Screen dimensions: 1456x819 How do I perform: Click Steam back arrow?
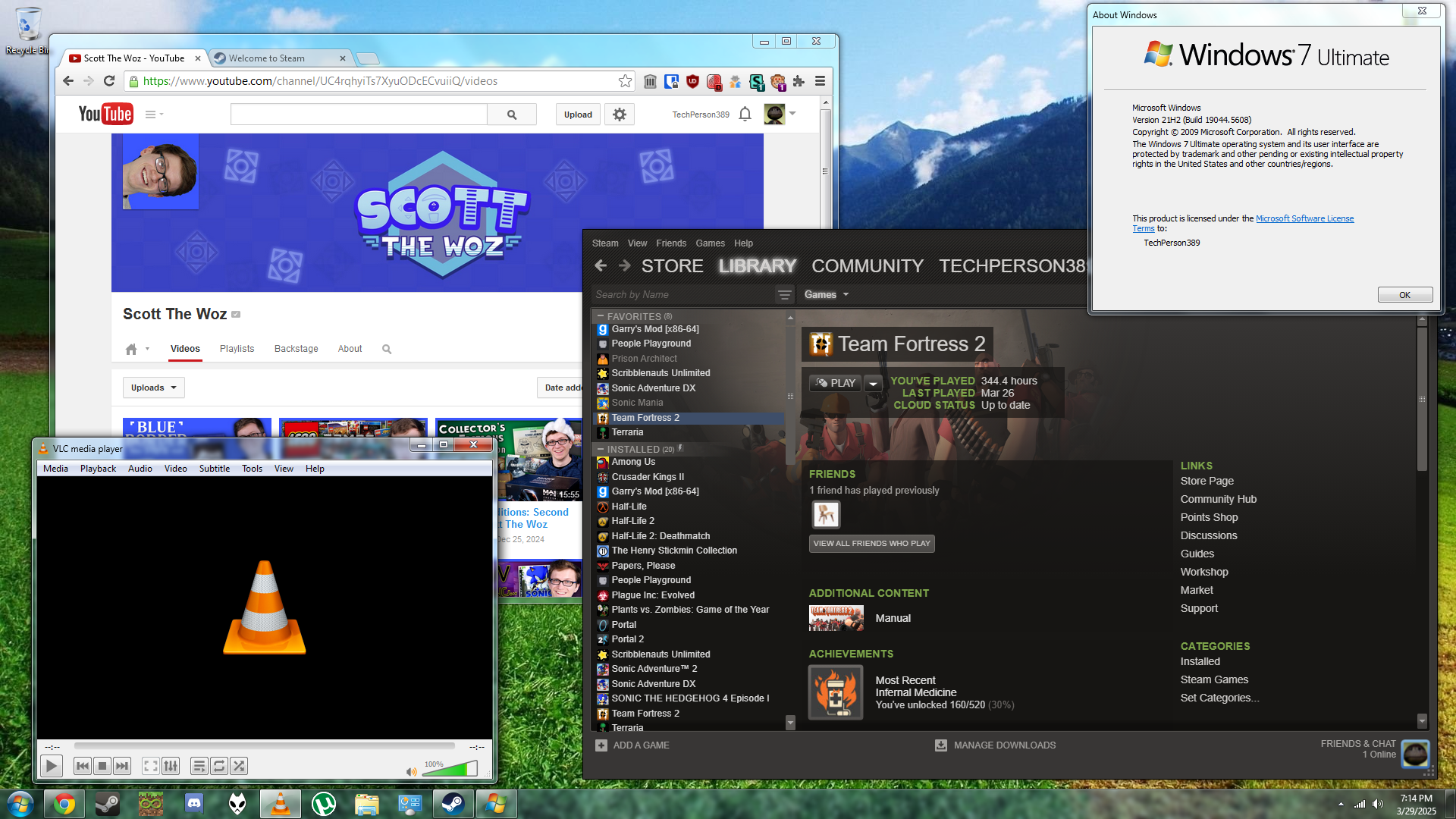(601, 265)
